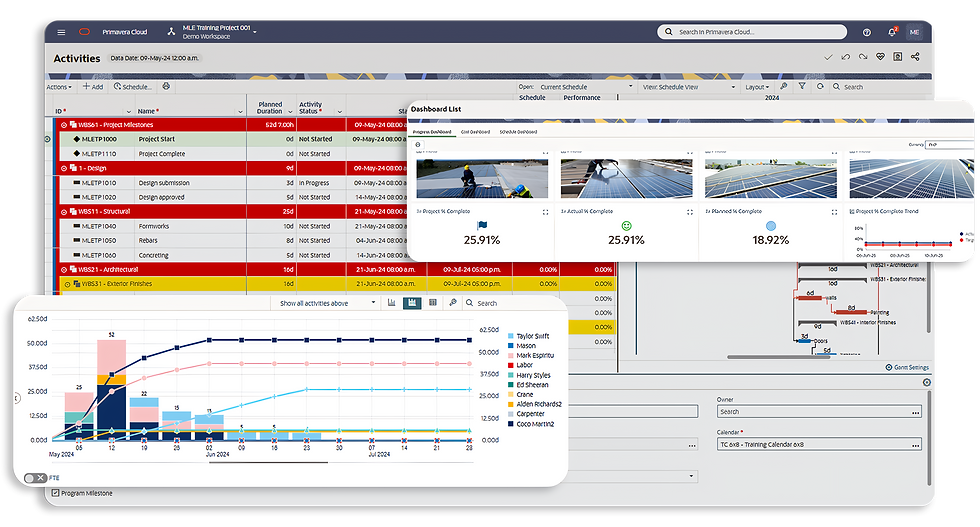Viewport: 980px width, 527px height.
Task: Expand the Project % Complete tile to fullscreen
Action: (546, 213)
